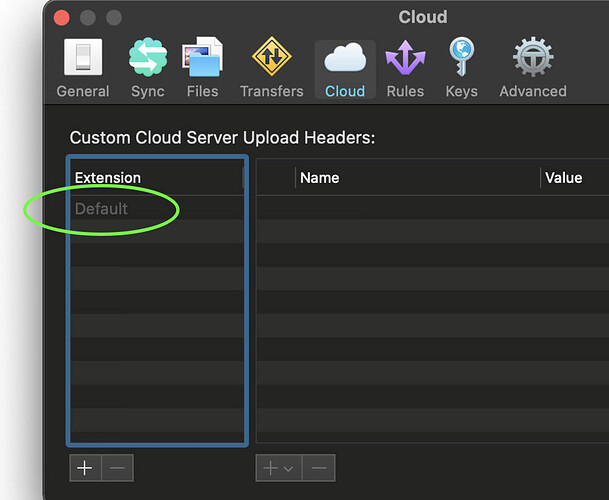
Task: Open the Advanced gear icon
Action: (x=533, y=57)
